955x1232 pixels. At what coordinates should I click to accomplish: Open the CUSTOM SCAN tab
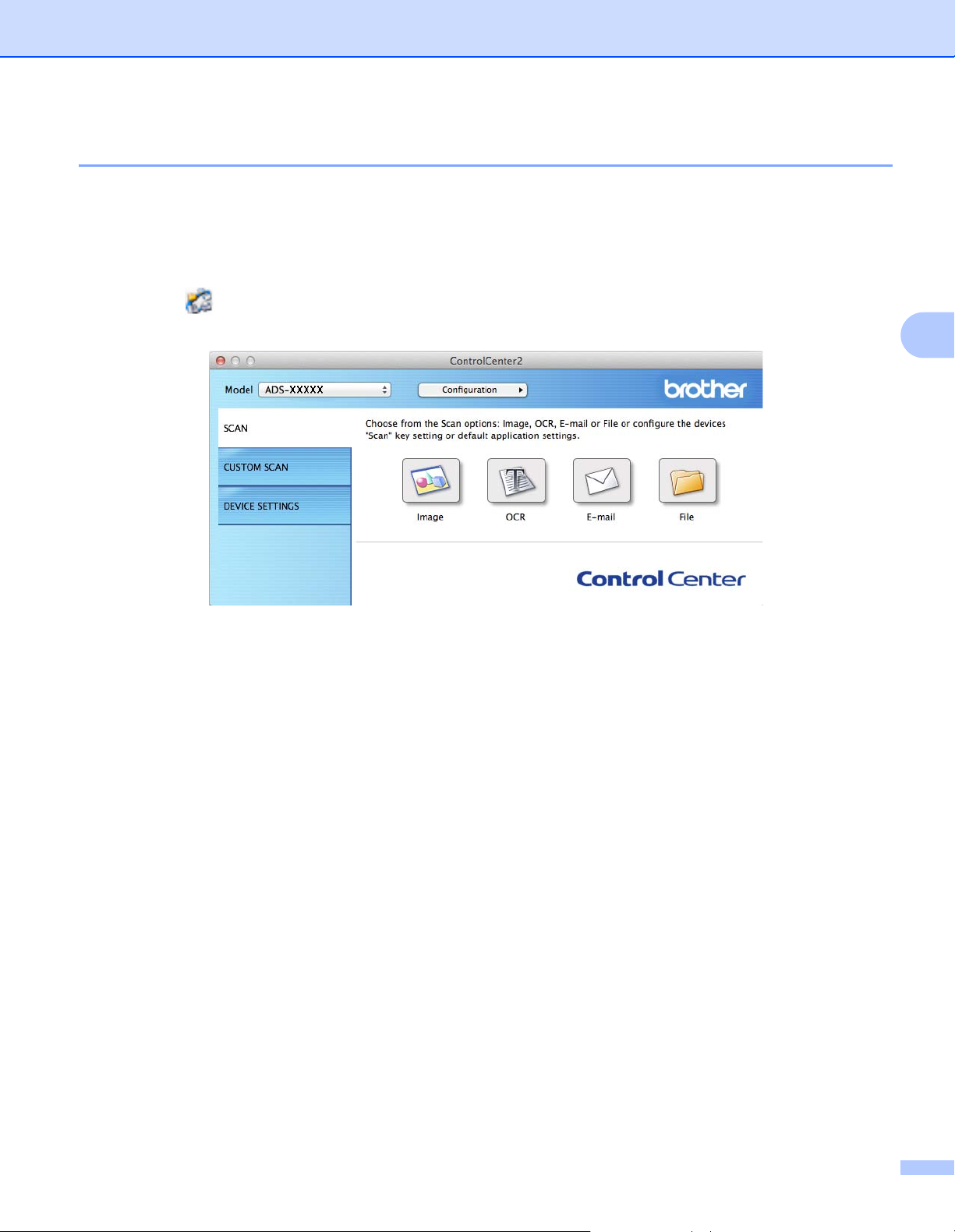tap(285, 467)
